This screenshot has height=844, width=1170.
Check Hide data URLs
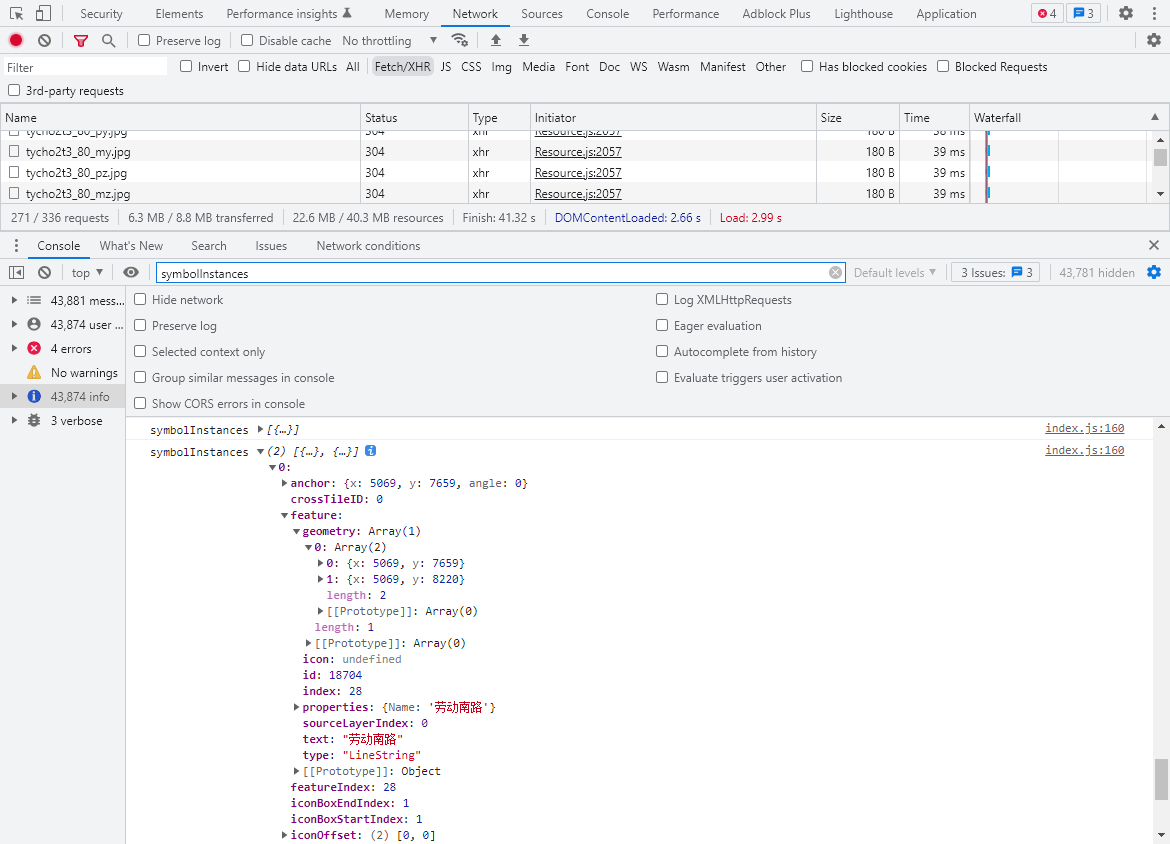(244, 66)
